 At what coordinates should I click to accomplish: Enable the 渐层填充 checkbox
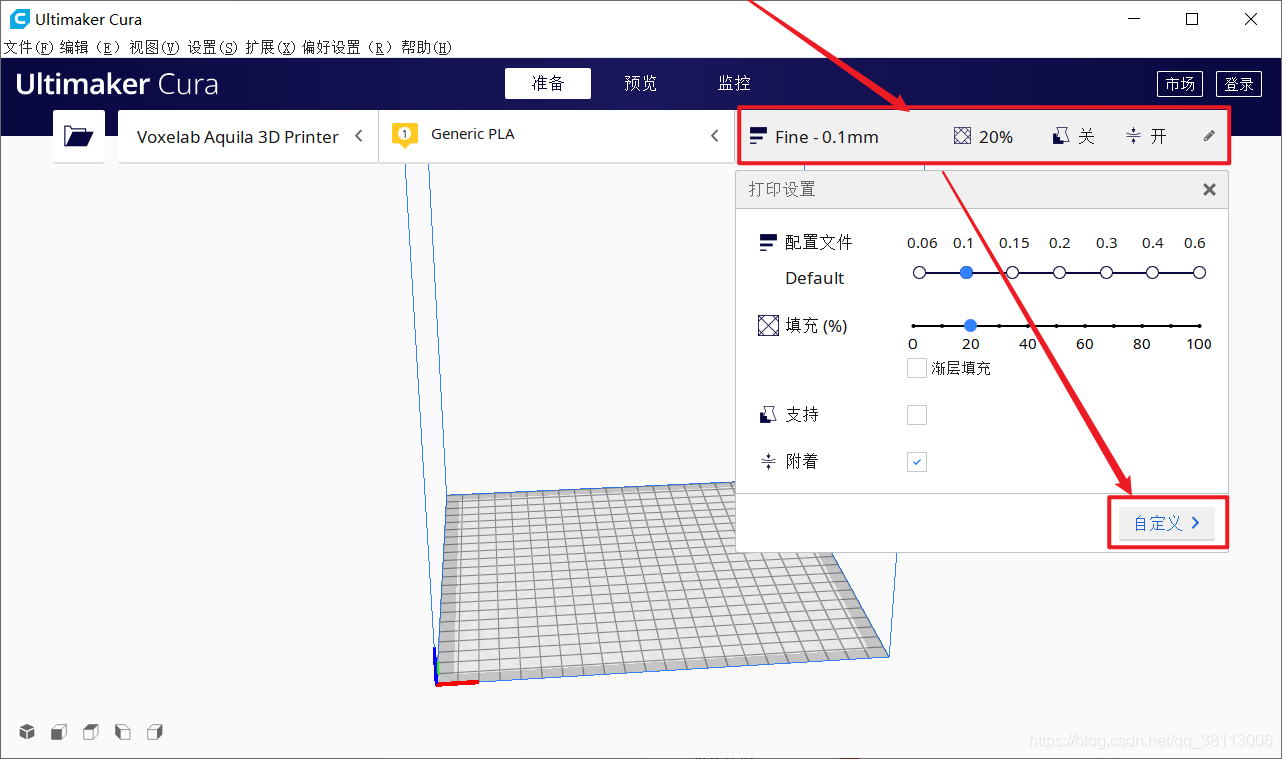917,368
